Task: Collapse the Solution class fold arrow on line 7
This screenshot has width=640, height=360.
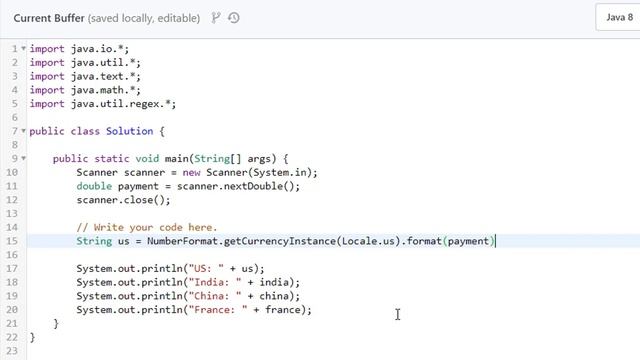Action: click(x=23, y=131)
